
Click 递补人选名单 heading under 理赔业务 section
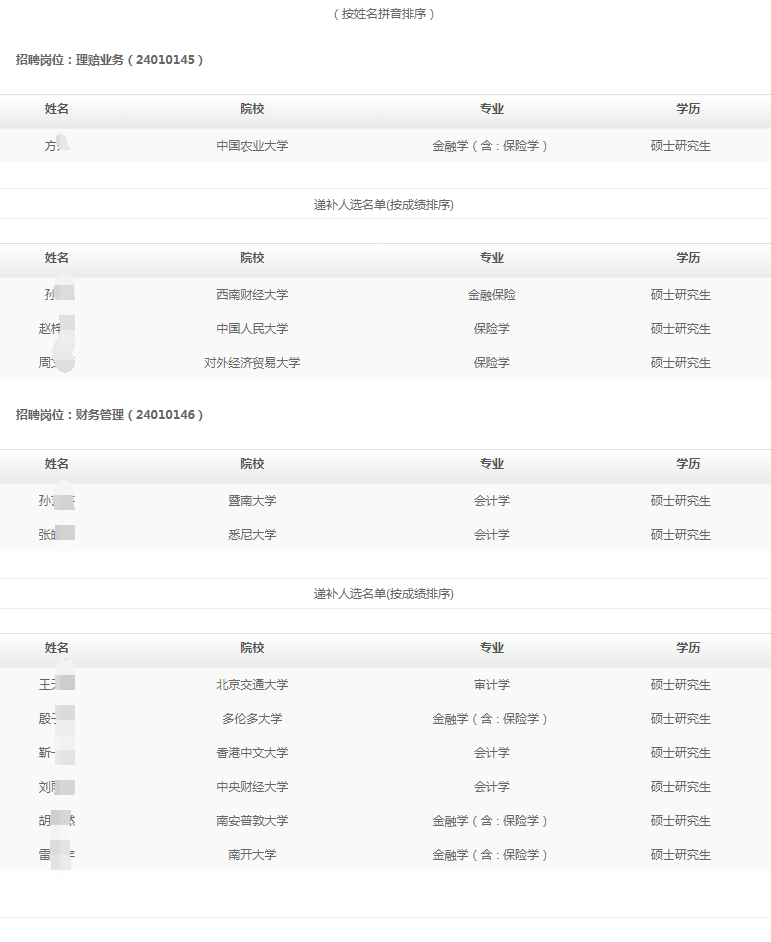click(x=384, y=205)
